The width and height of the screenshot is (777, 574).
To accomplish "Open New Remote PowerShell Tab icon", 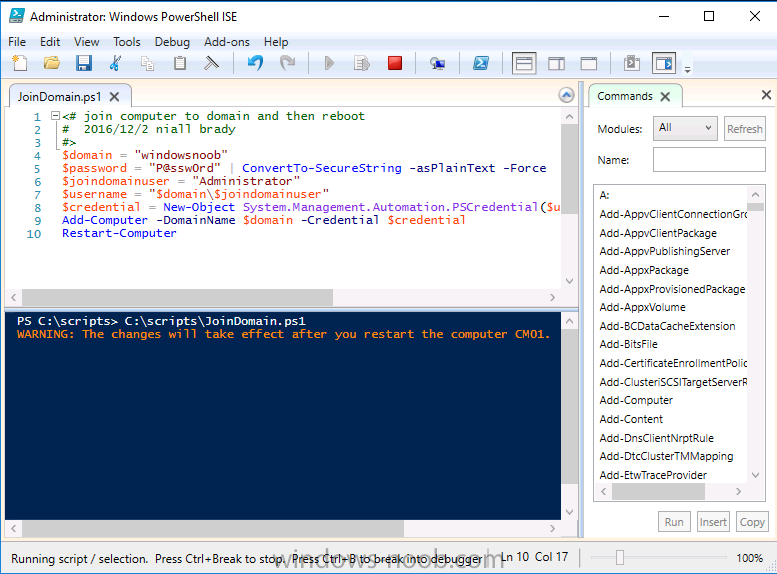I will pos(437,63).
